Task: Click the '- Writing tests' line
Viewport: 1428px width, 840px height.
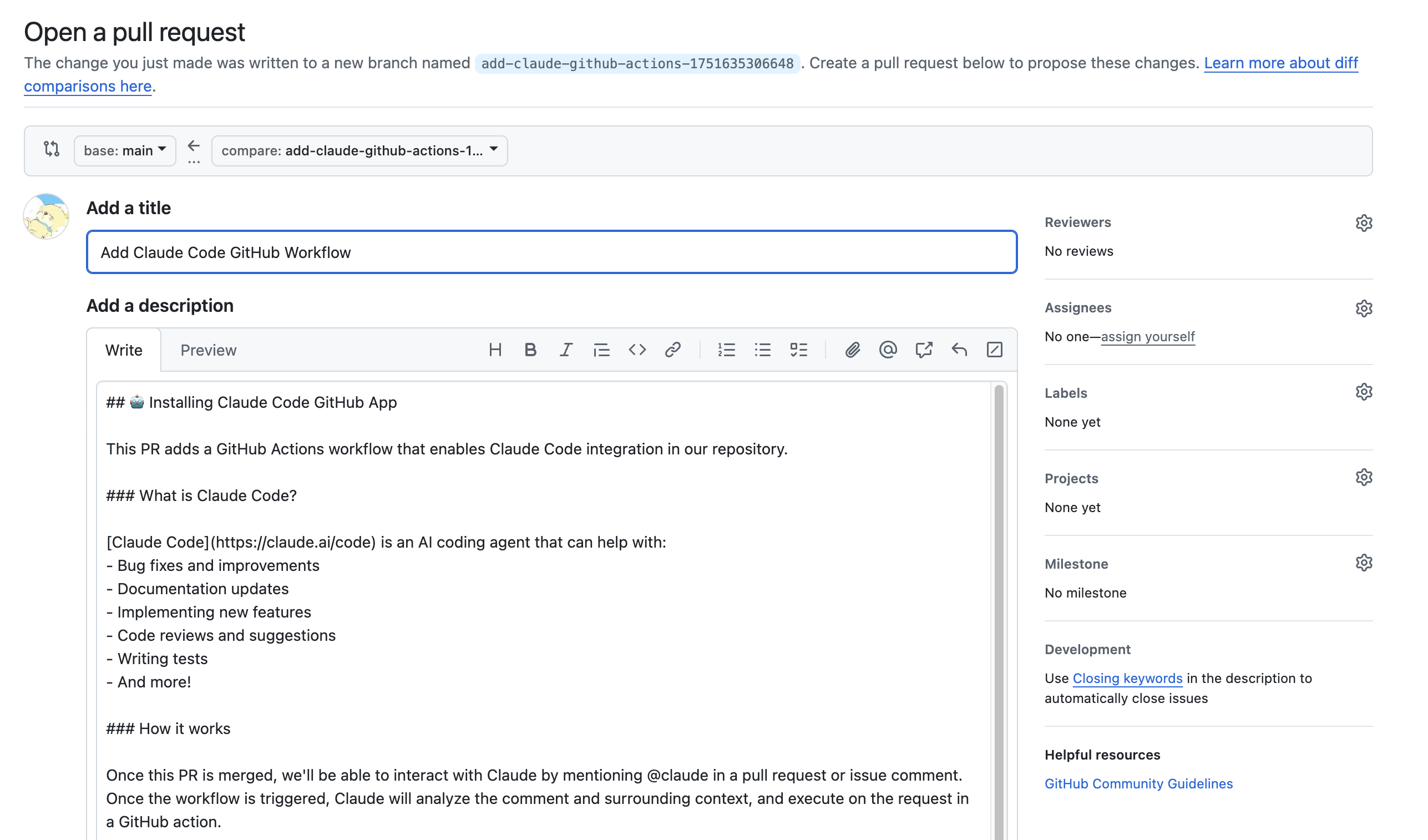Action: [x=157, y=659]
